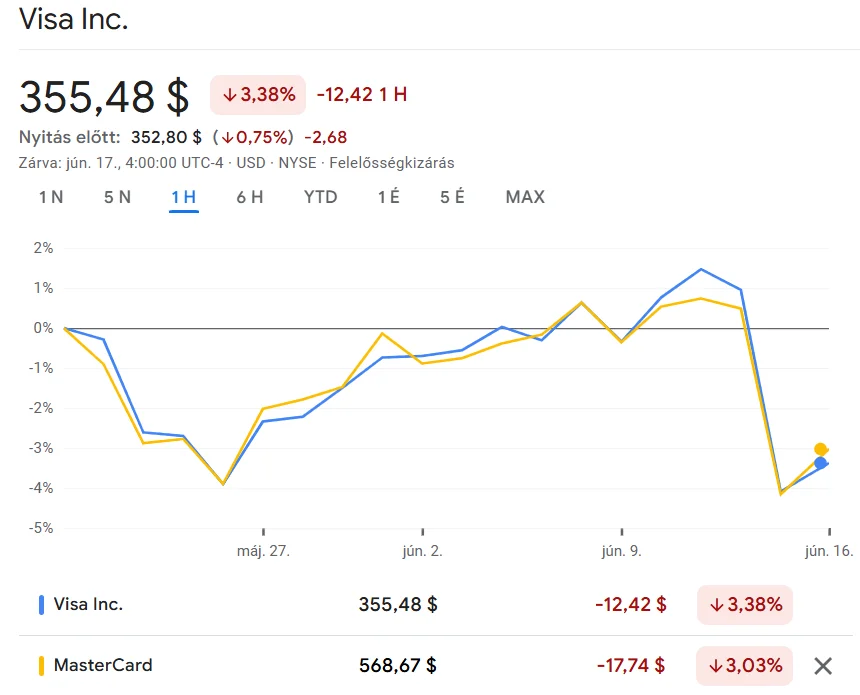This screenshot has width=860, height=695.
Task: Open the 6 H range tab
Action: [x=250, y=197]
